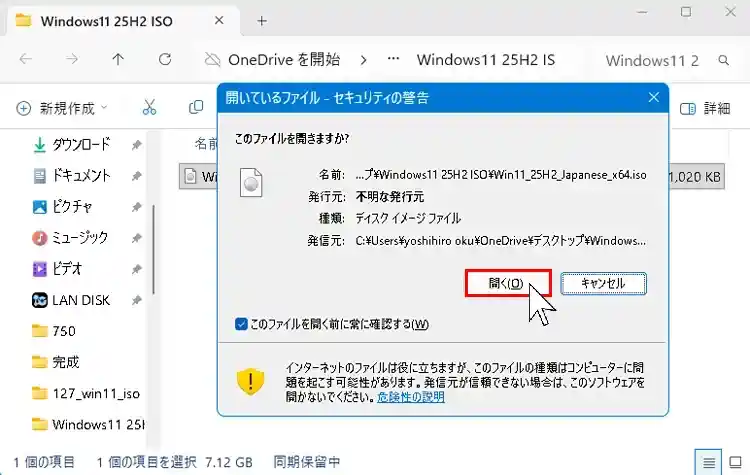Image resolution: width=750 pixels, height=475 pixels.
Task: Close the Windows11 25H2 ISO tab
Action: 219,21
